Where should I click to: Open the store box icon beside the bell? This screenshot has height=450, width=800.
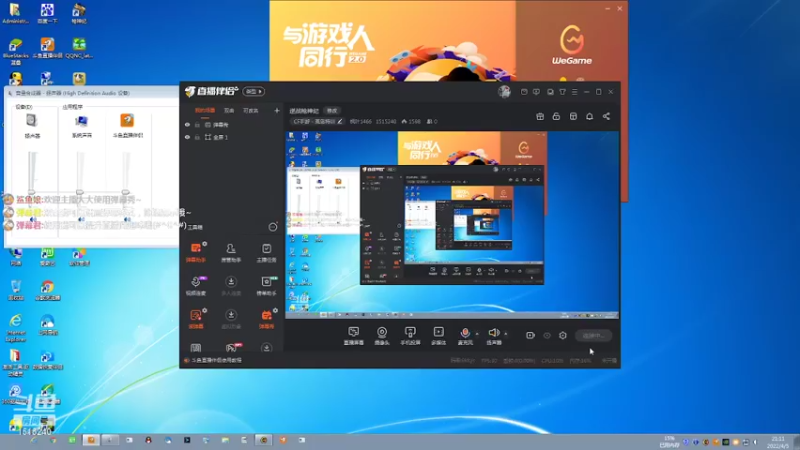point(573,116)
